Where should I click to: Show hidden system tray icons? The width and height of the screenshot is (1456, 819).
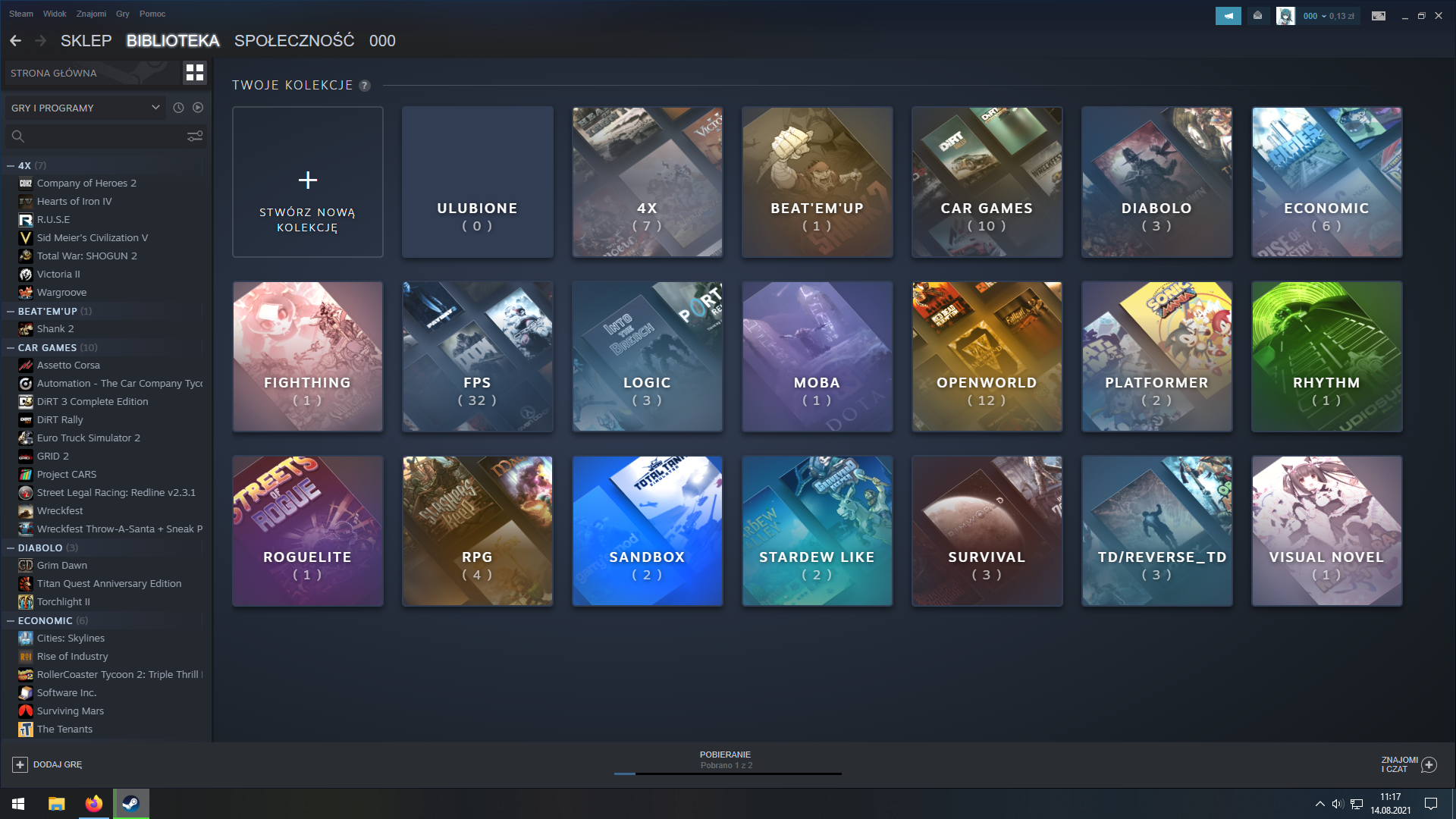(1319, 804)
